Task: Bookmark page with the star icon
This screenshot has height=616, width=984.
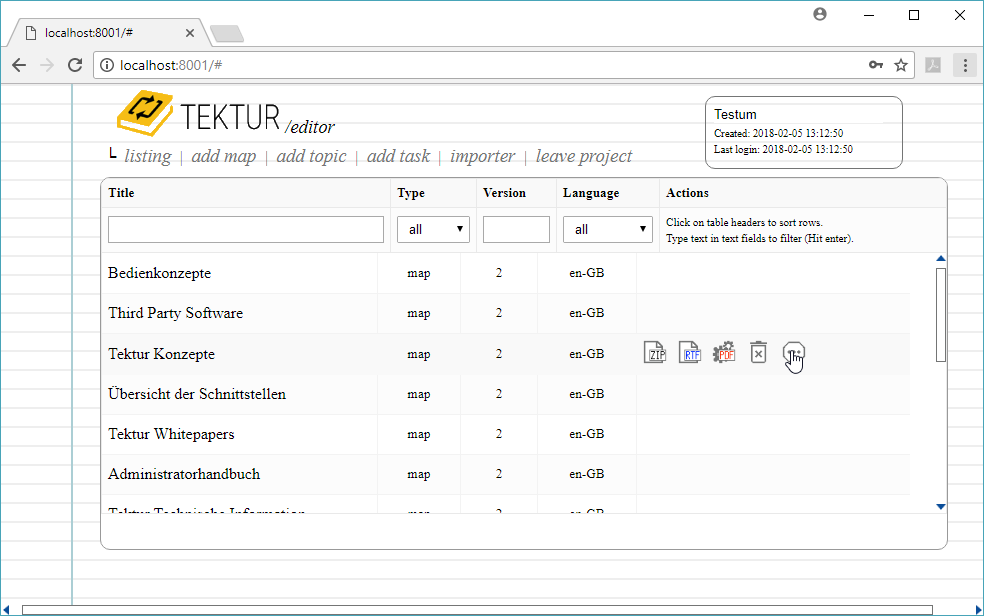Action: pyautogui.click(x=901, y=65)
